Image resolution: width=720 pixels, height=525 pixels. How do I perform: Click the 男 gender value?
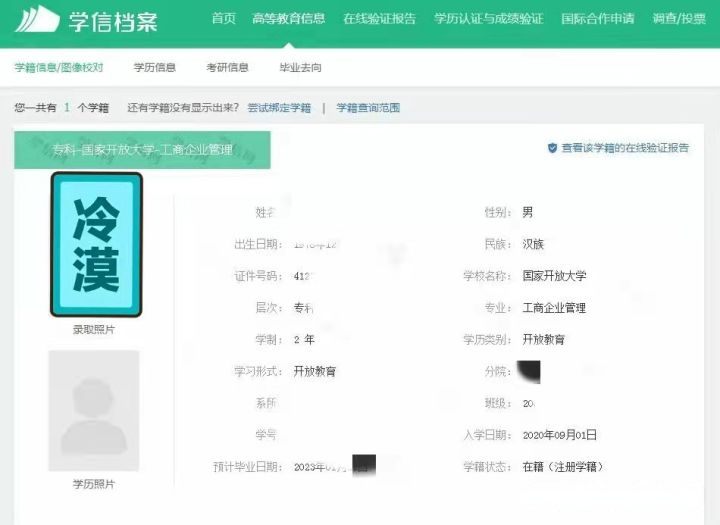[528, 212]
